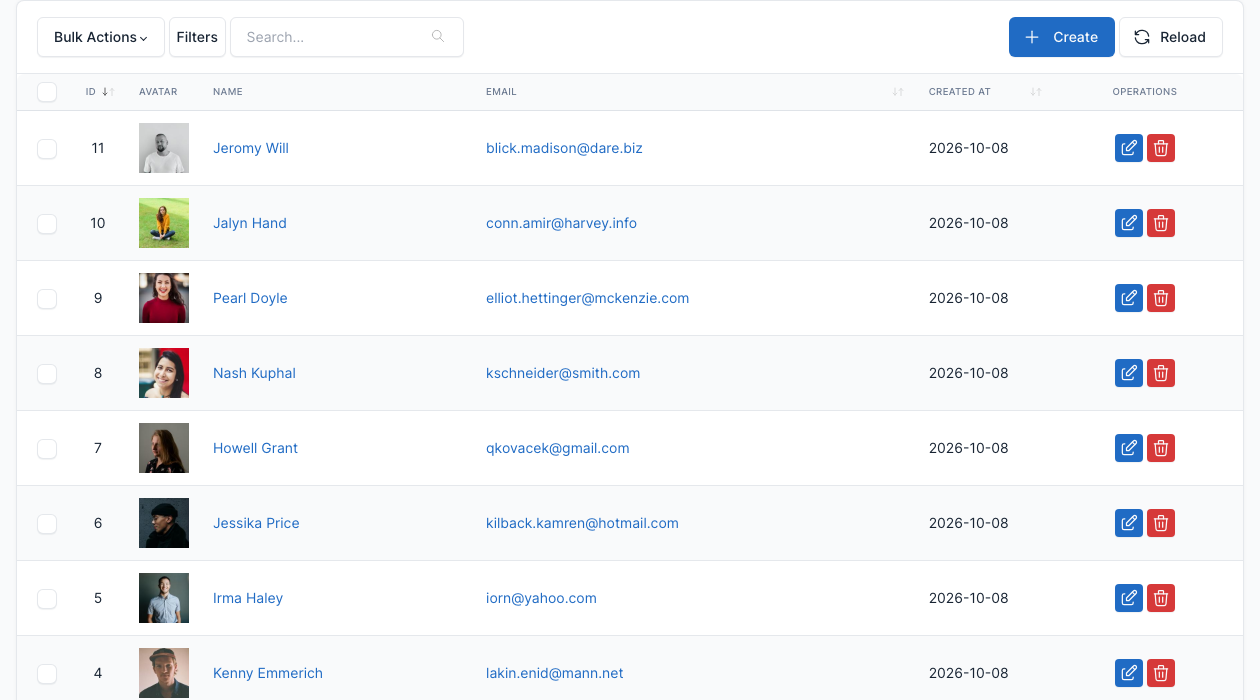Click email kschneider@smith.com
The height and width of the screenshot is (700, 1260).
(563, 373)
